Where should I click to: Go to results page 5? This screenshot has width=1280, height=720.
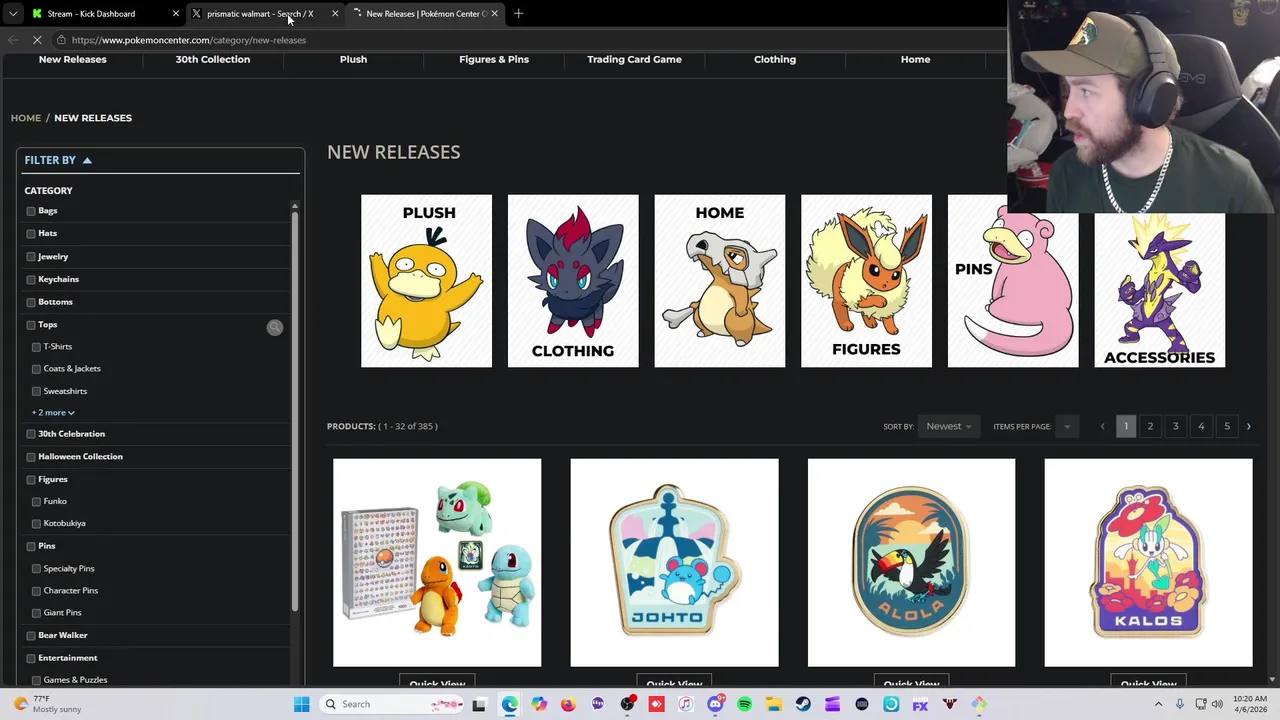(x=1227, y=426)
